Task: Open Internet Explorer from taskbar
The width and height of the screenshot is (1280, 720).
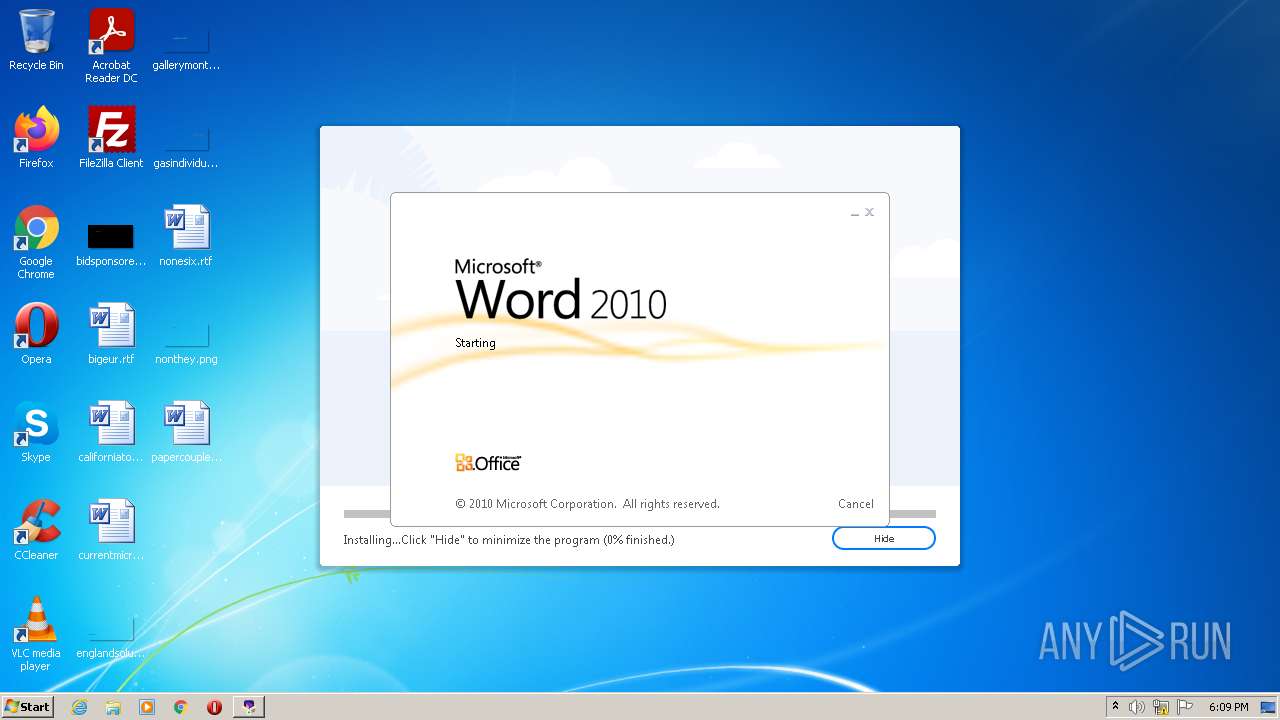Action: click(79, 707)
